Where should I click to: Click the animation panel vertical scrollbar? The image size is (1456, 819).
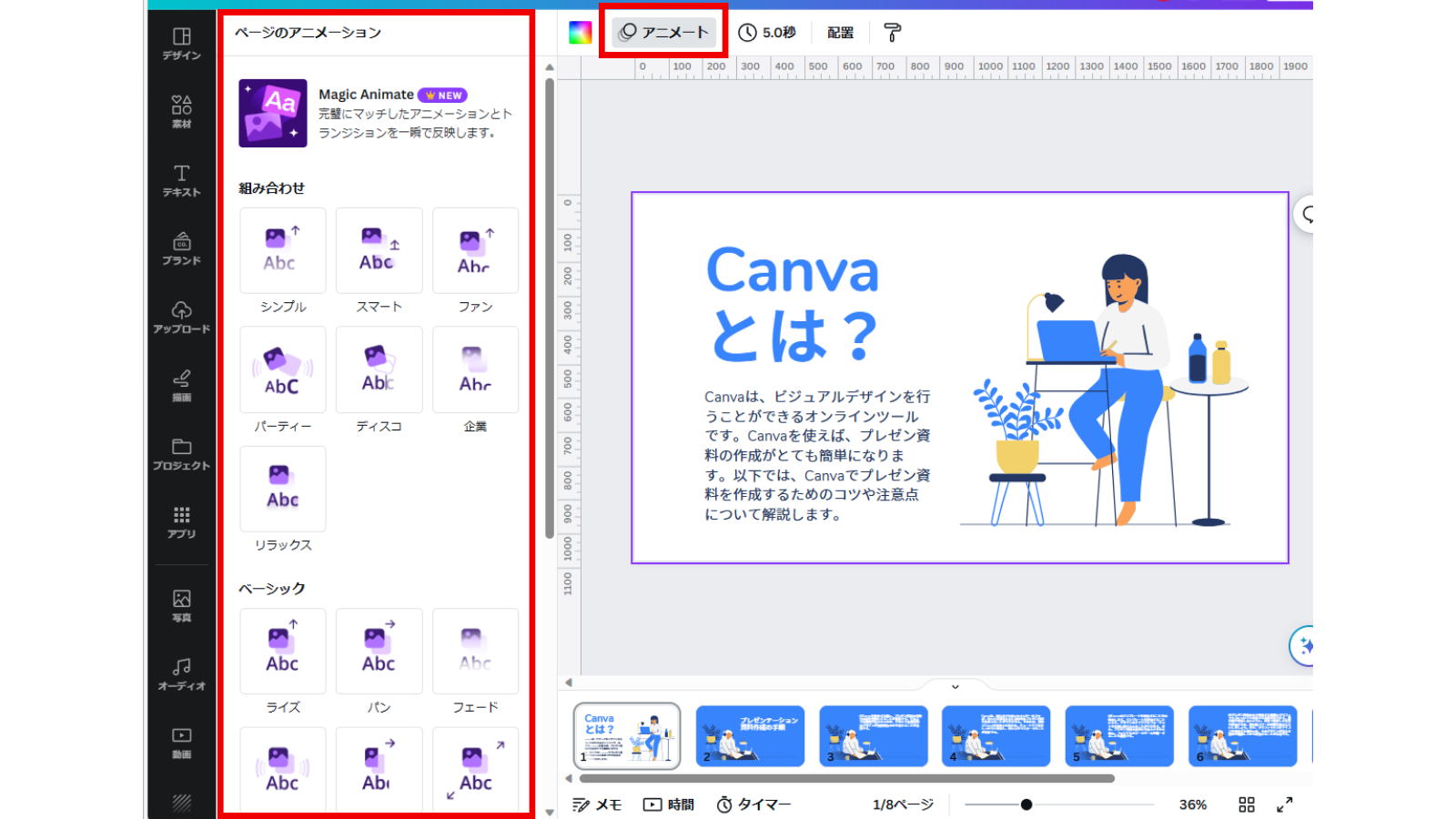550,308
